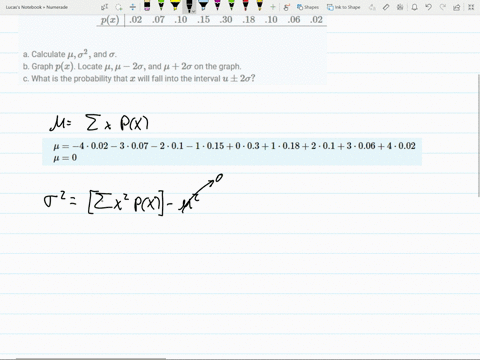This screenshot has width=480, height=360.
Task: Select the light blue highlighter
Action: point(203,5)
